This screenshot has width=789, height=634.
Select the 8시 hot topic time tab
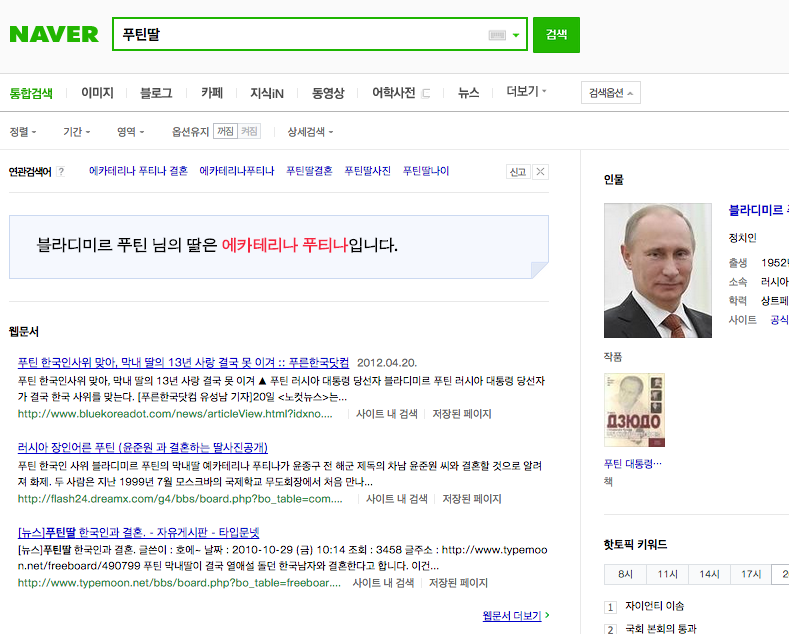tap(625, 574)
